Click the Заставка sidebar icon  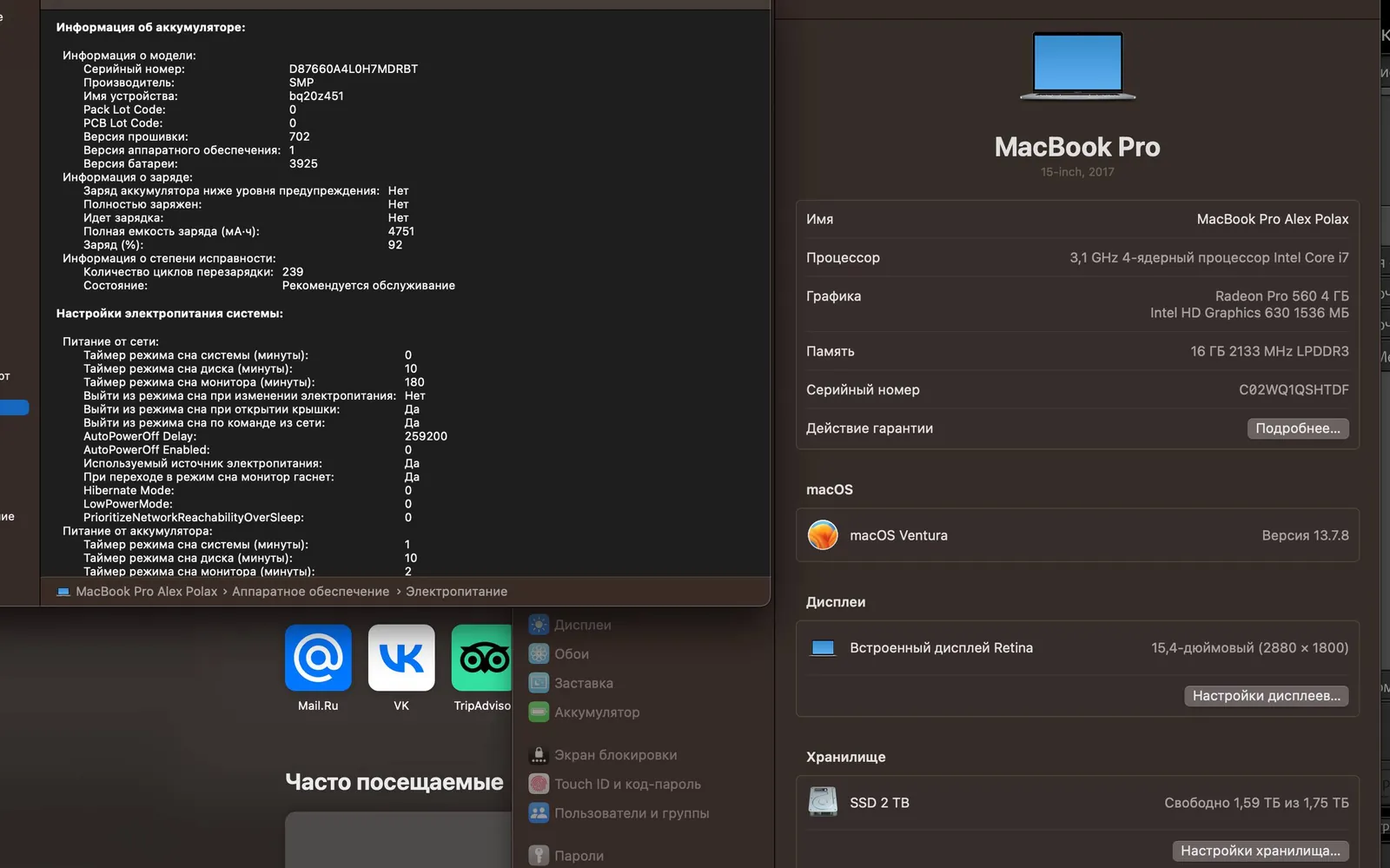pyautogui.click(x=539, y=683)
